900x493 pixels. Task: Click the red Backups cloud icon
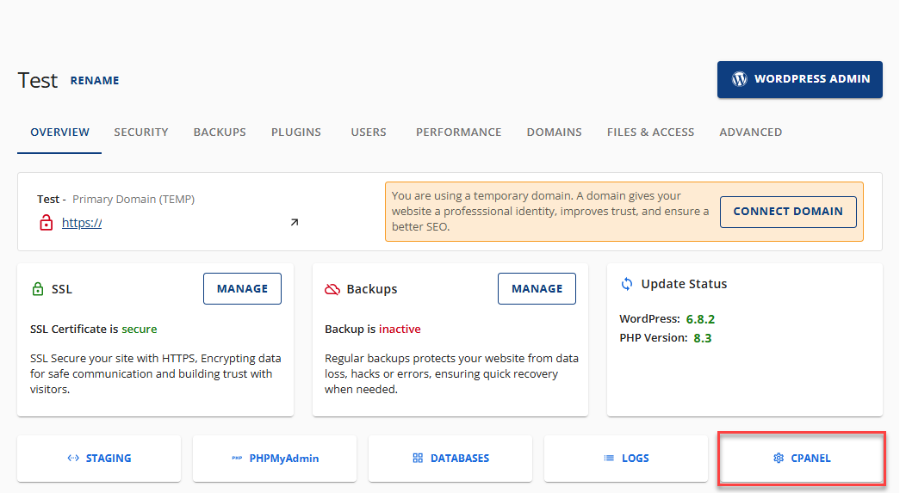(x=332, y=289)
